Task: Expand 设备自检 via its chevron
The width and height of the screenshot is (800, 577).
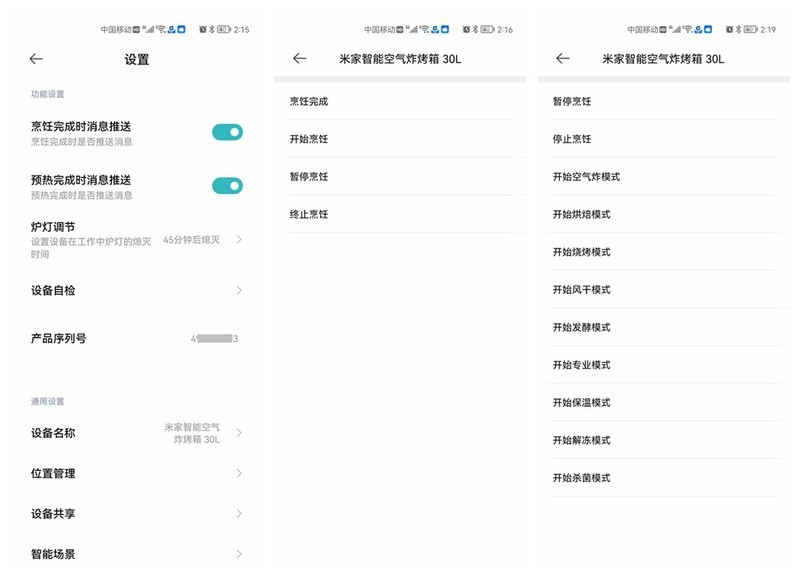Action: click(238, 292)
